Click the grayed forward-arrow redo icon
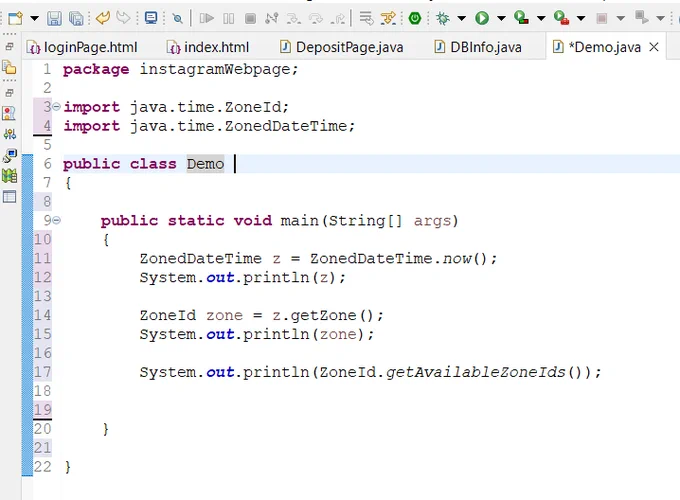 point(124,18)
